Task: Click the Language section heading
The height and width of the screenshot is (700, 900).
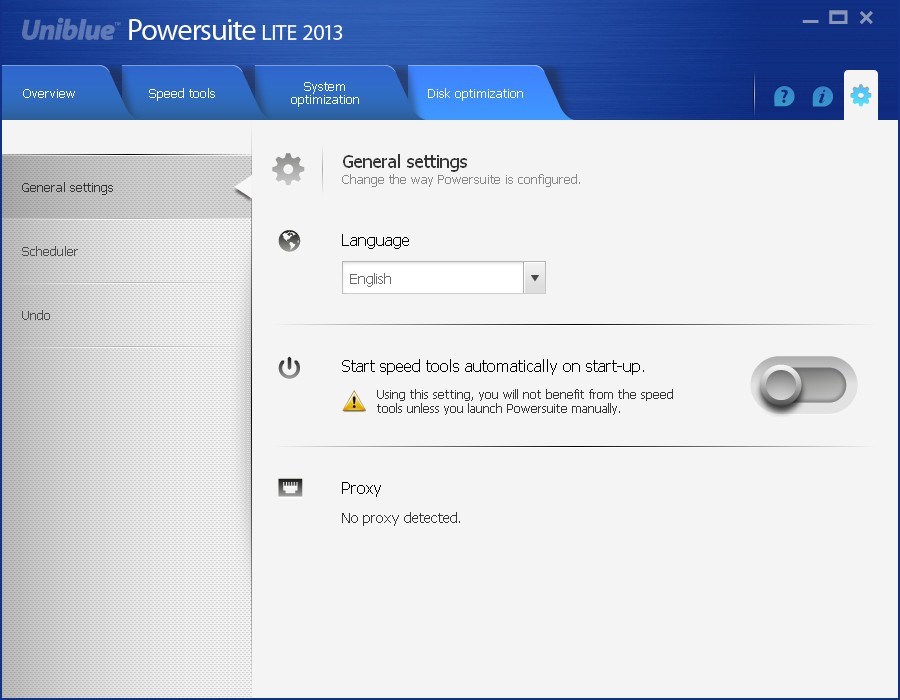Action: pyautogui.click(x=375, y=240)
